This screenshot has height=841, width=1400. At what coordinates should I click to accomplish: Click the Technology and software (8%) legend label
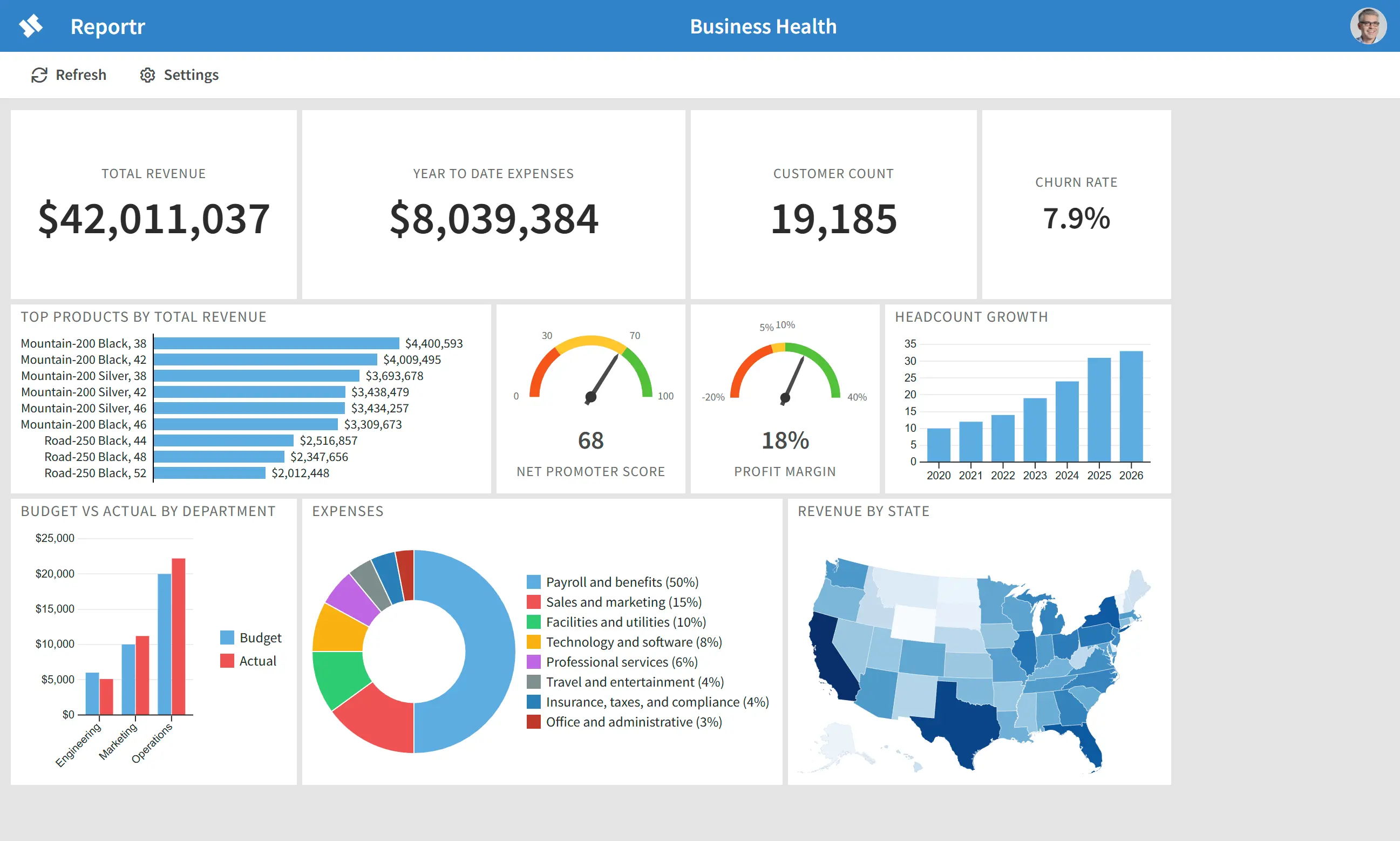[634, 642]
